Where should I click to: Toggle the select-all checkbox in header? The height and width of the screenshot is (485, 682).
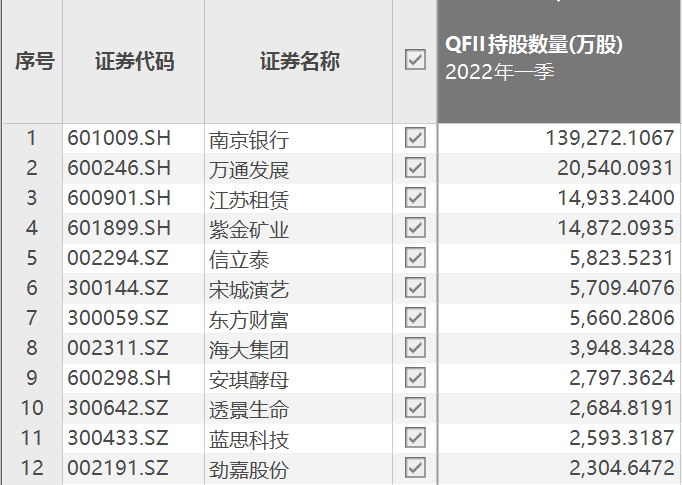point(415,60)
